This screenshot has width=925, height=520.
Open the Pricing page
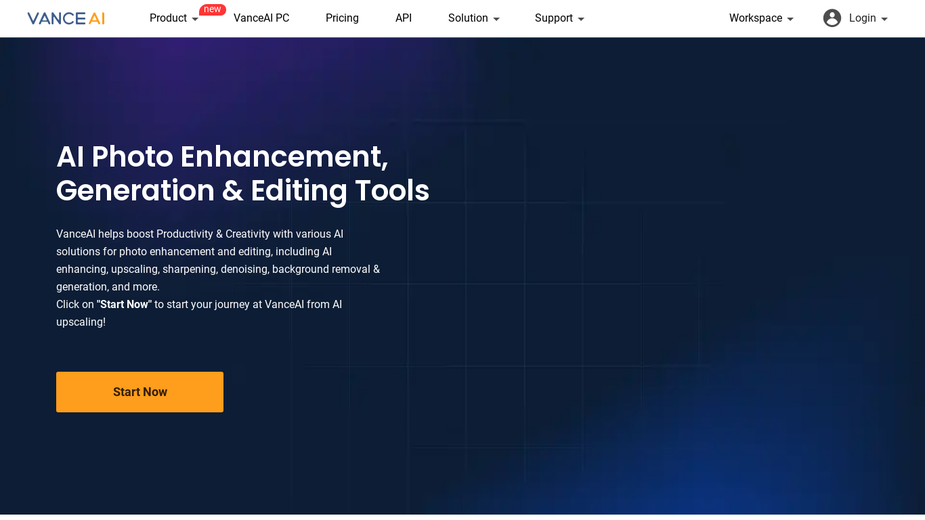[342, 18]
